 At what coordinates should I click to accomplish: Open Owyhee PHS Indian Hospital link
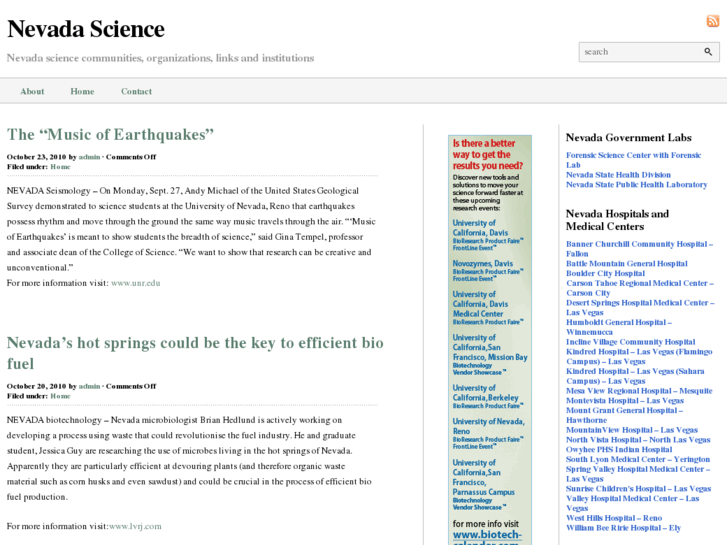(x=619, y=449)
